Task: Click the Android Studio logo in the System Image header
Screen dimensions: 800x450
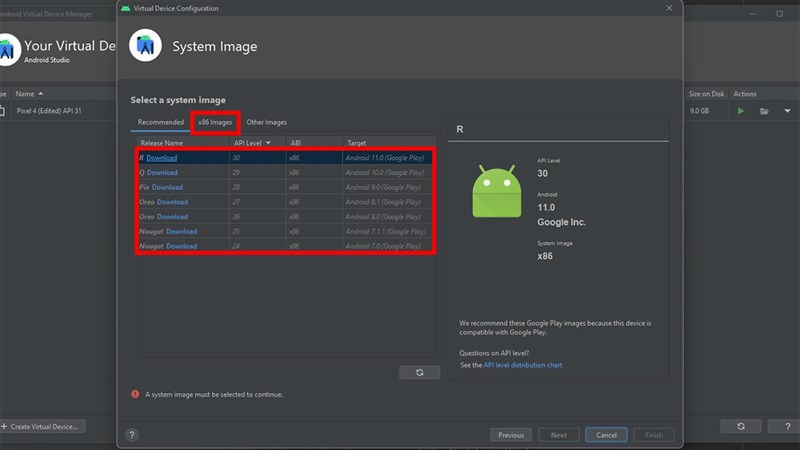Action: coord(146,46)
